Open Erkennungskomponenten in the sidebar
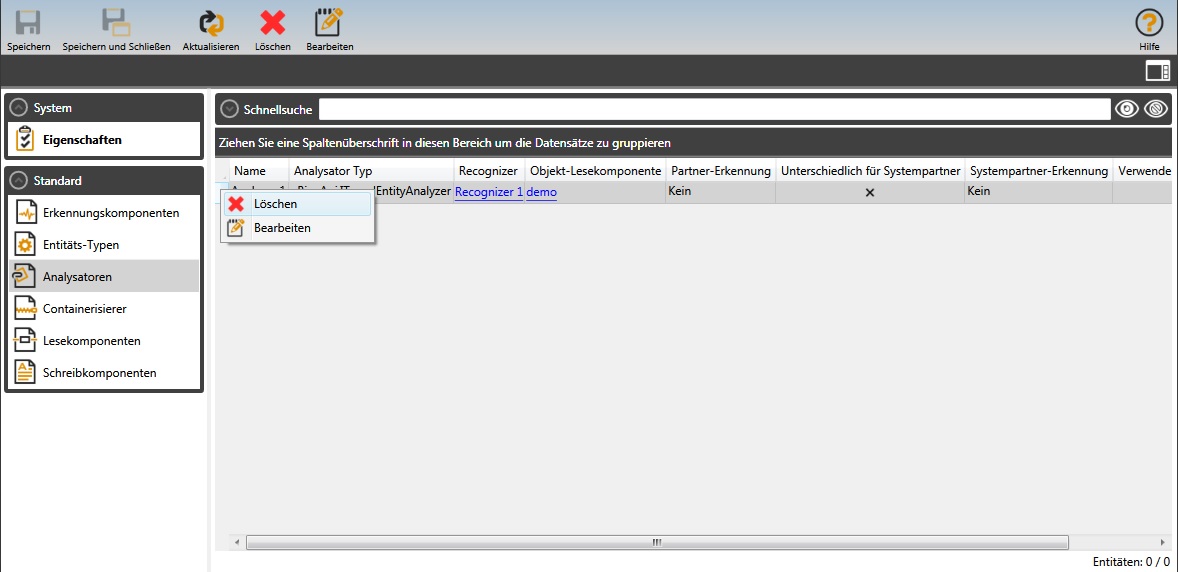Viewport: 1178px width, 572px height. click(111, 213)
